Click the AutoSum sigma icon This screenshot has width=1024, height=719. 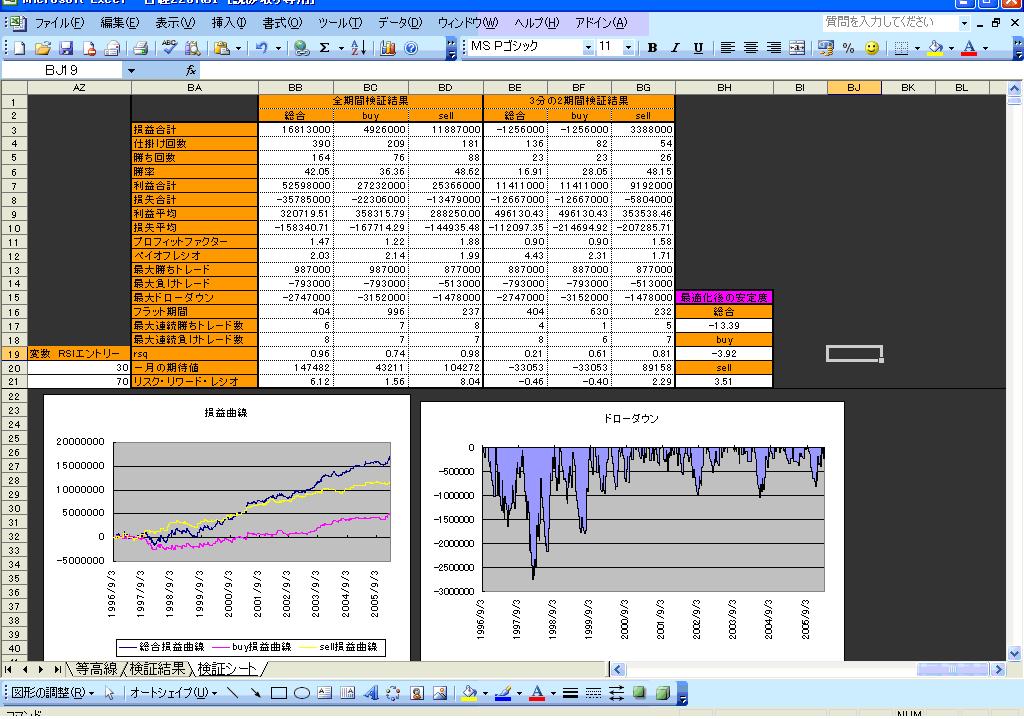click(325, 47)
